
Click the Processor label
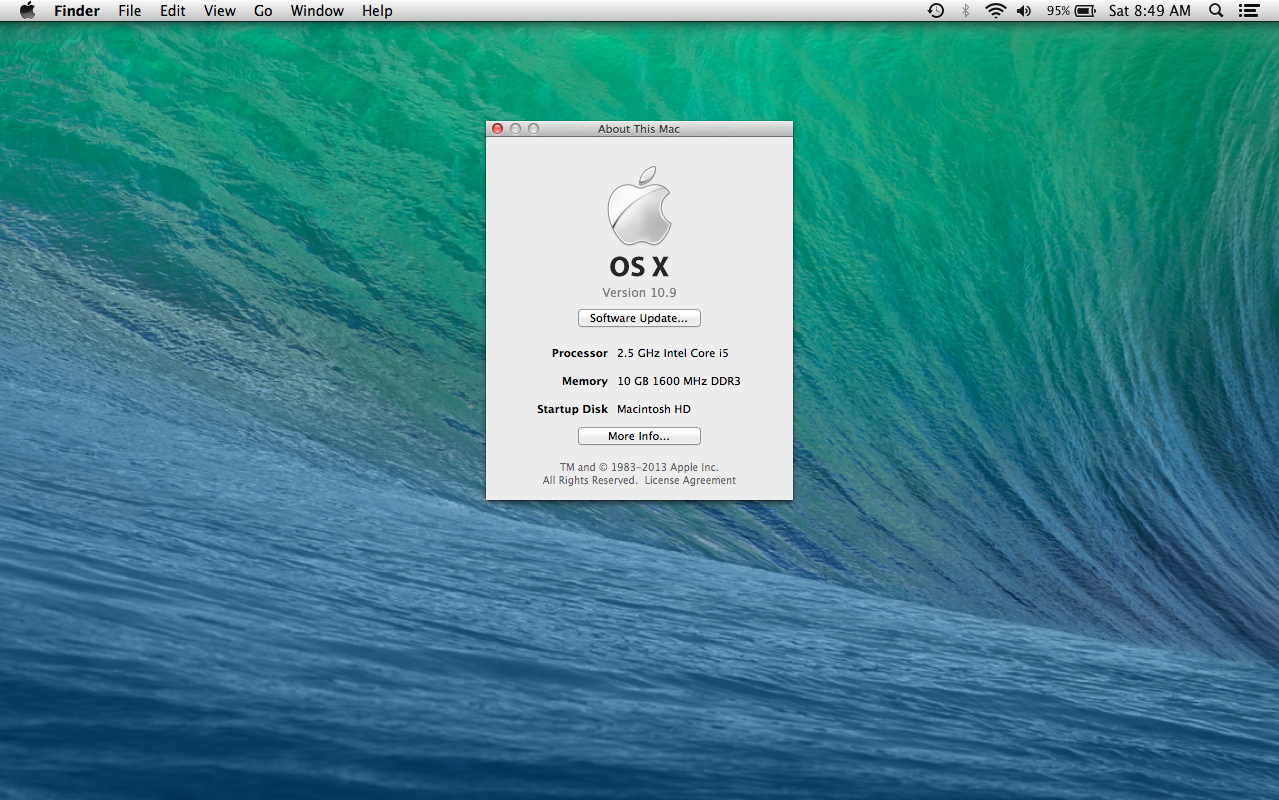coord(580,353)
